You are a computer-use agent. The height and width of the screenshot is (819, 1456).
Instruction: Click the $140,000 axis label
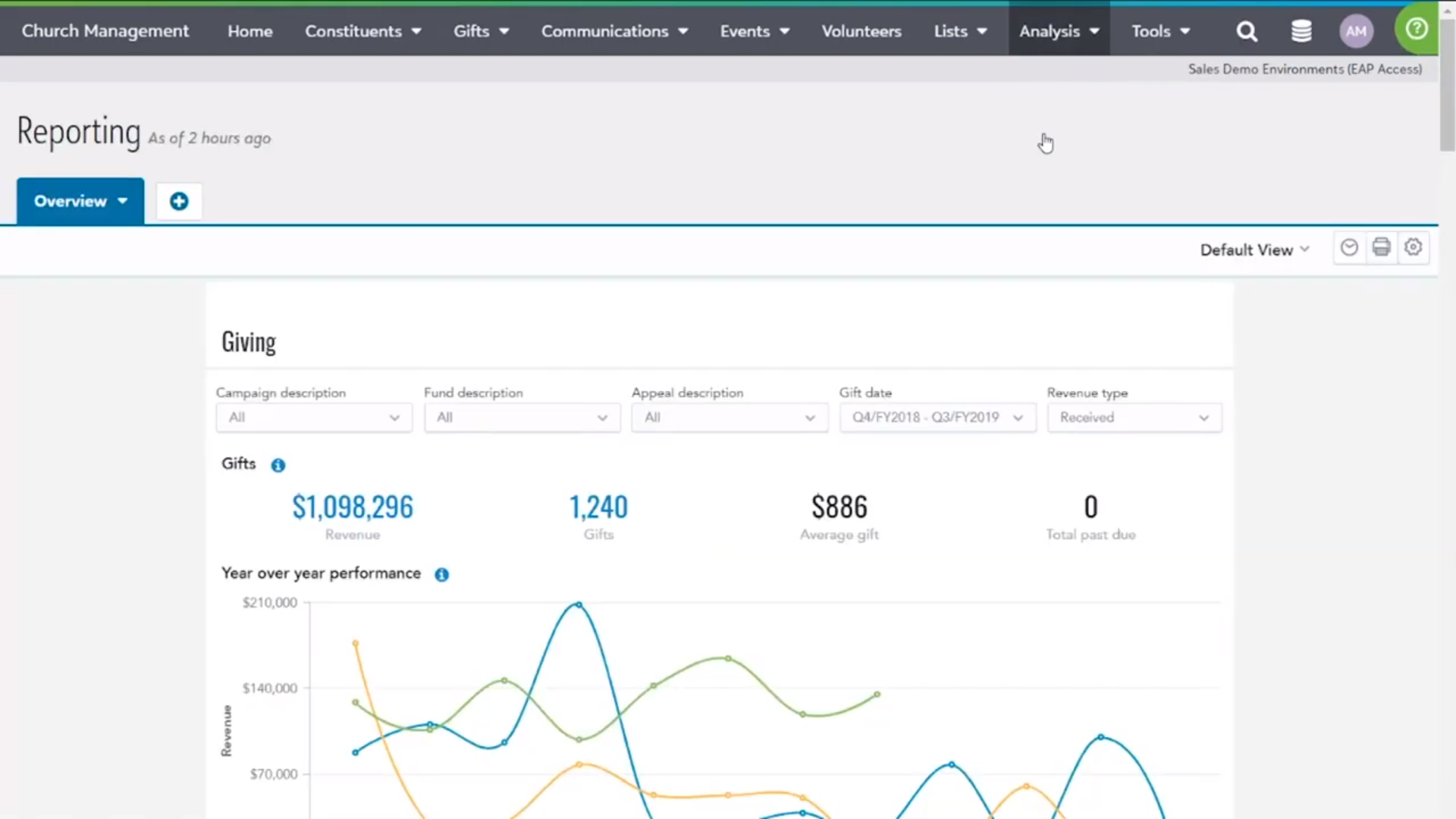pyautogui.click(x=270, y=689)
